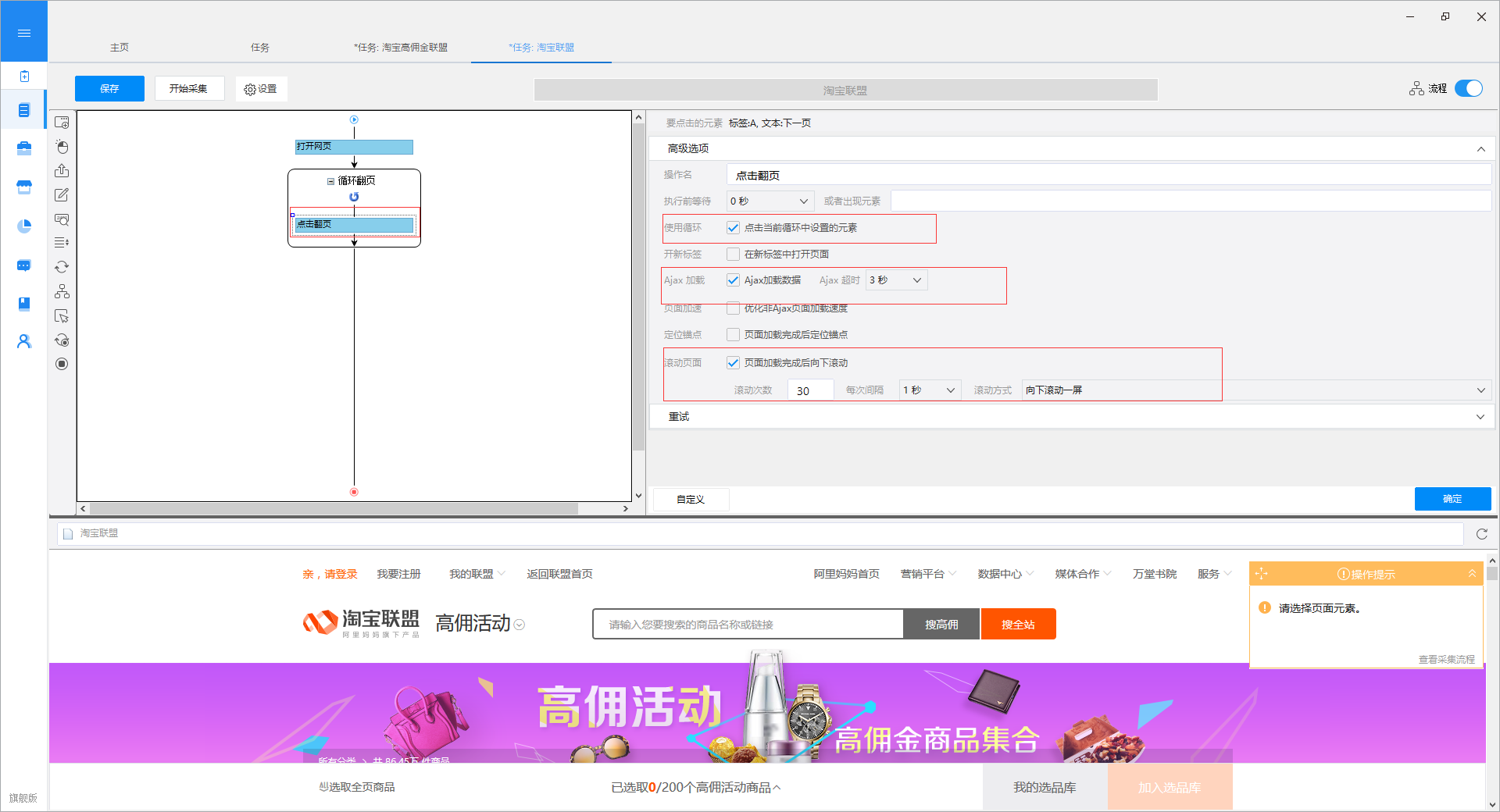The height and width of the screenshot is (812, 1500).
Task: Expand the 重试 section
Action: 1480,417
